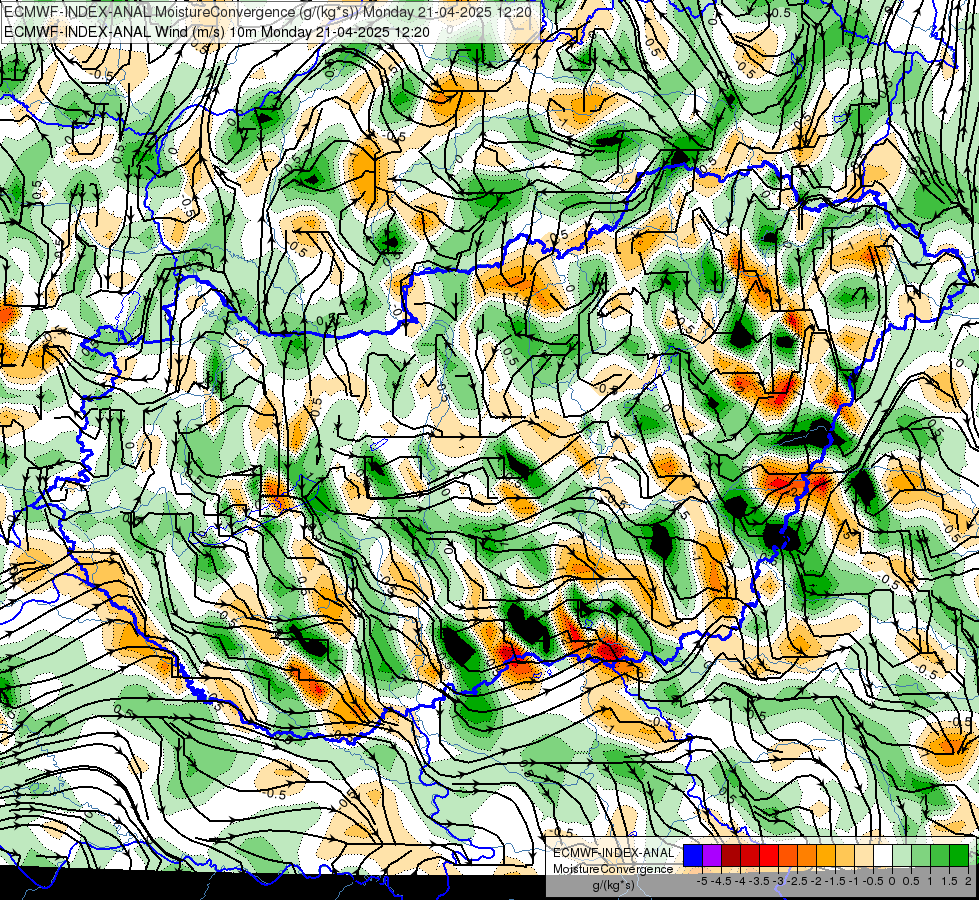
Task: Click the pale beige legend swatch, -1 to -0.5
Action: coord(864,856)
